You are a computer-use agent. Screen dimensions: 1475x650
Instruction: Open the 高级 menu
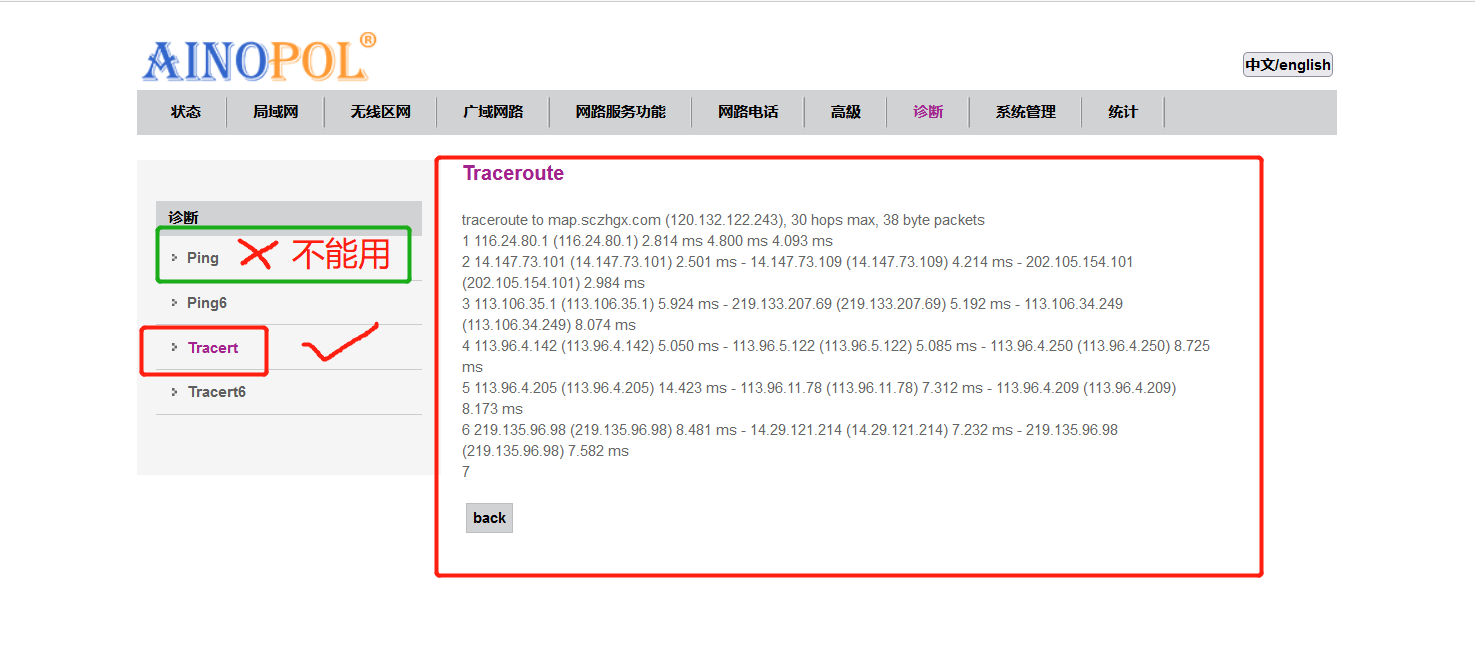coord(845,112)
